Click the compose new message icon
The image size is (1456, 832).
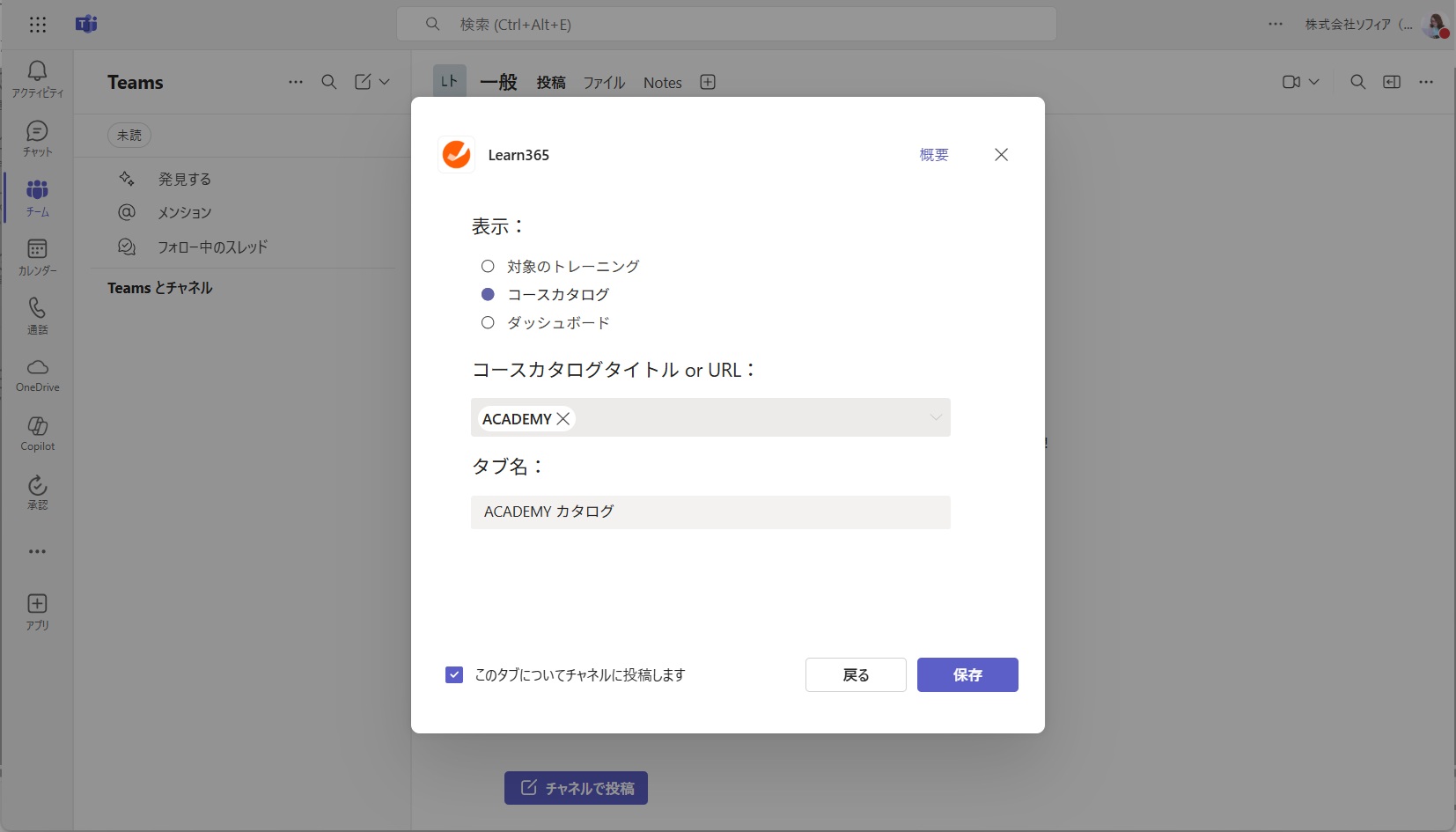pyautogui.click(x=363, y=82)
